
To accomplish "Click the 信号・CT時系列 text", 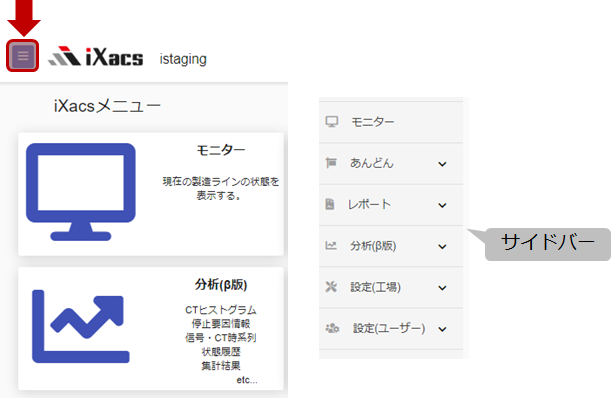I will point(221,338).
